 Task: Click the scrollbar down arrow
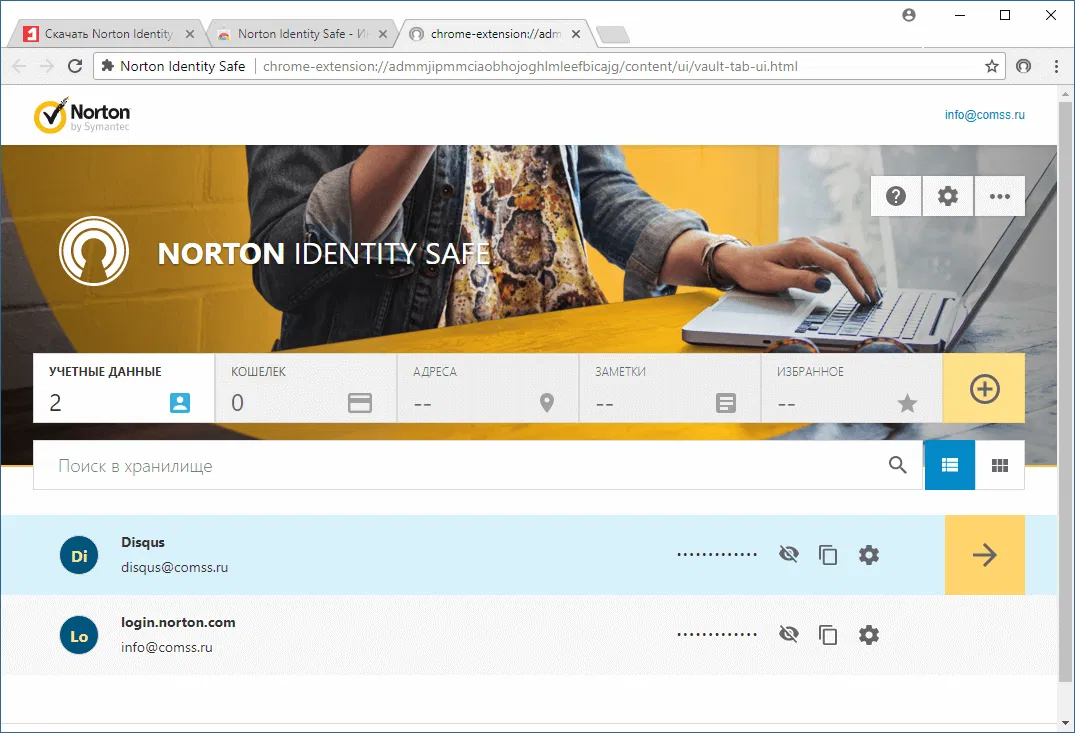[1065, 723]
